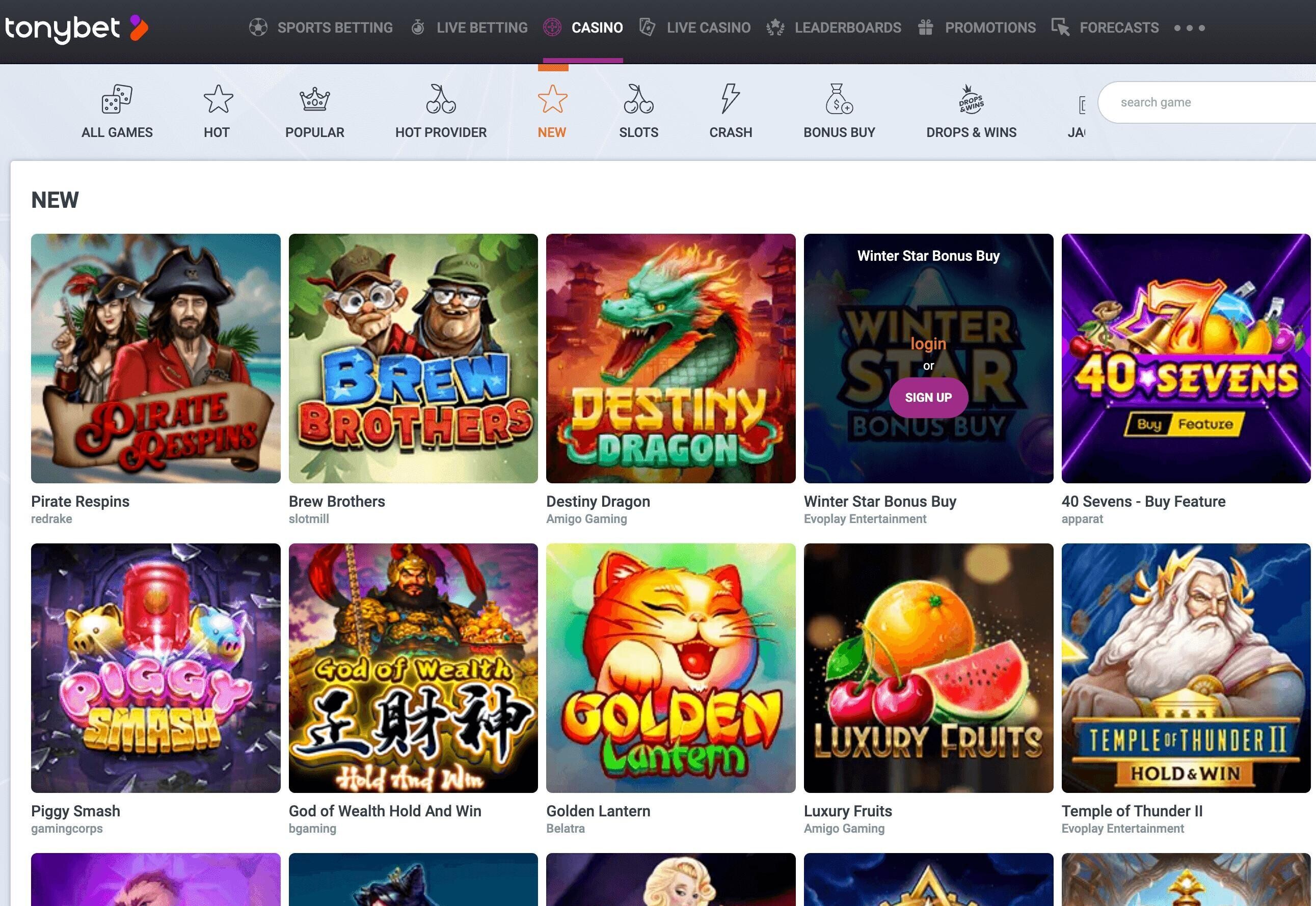Click the Promotions gift icon
The image size is (1316, 906).
(926, 28)
